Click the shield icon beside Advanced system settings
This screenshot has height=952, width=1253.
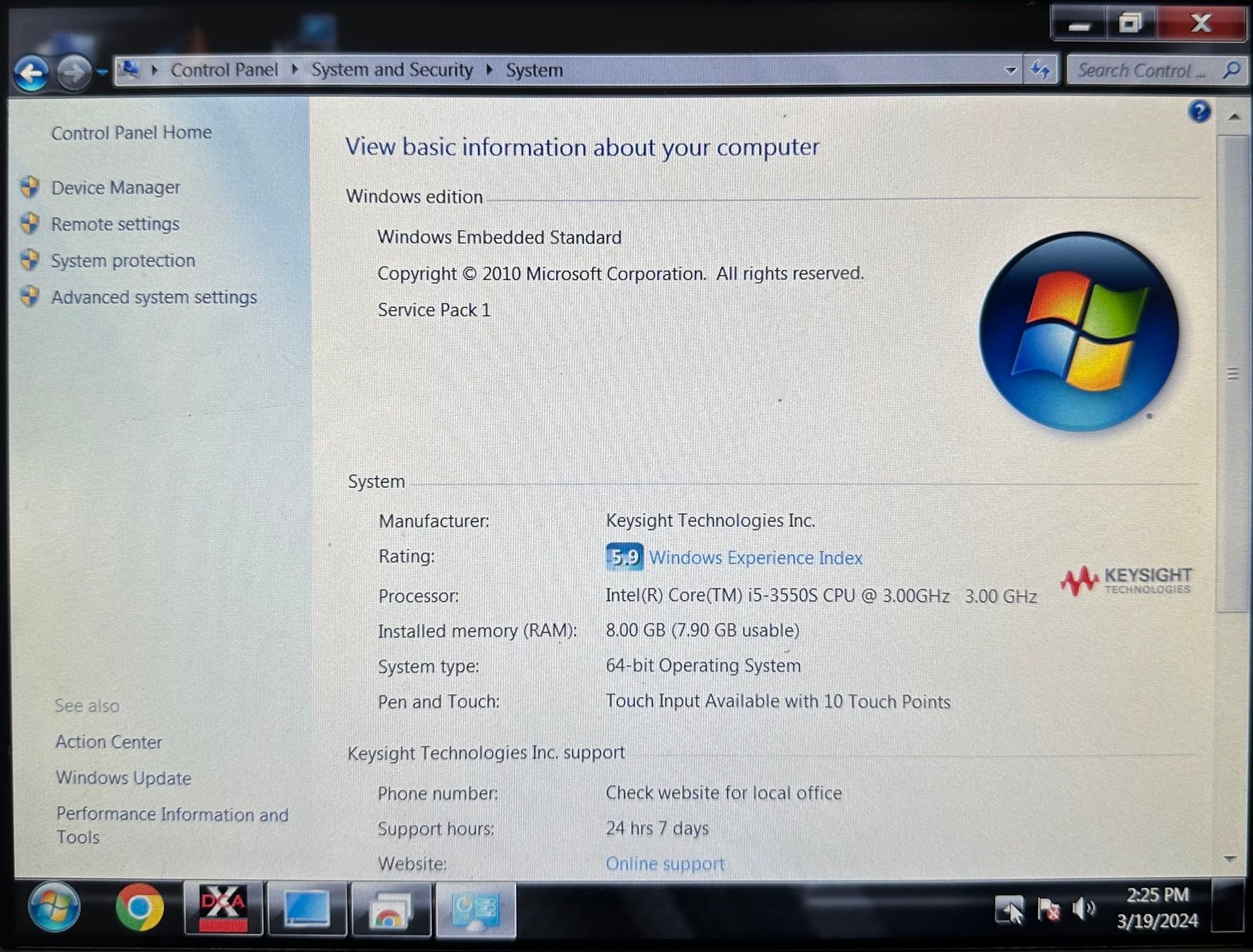pyautogui.click(x=31, y=296)
